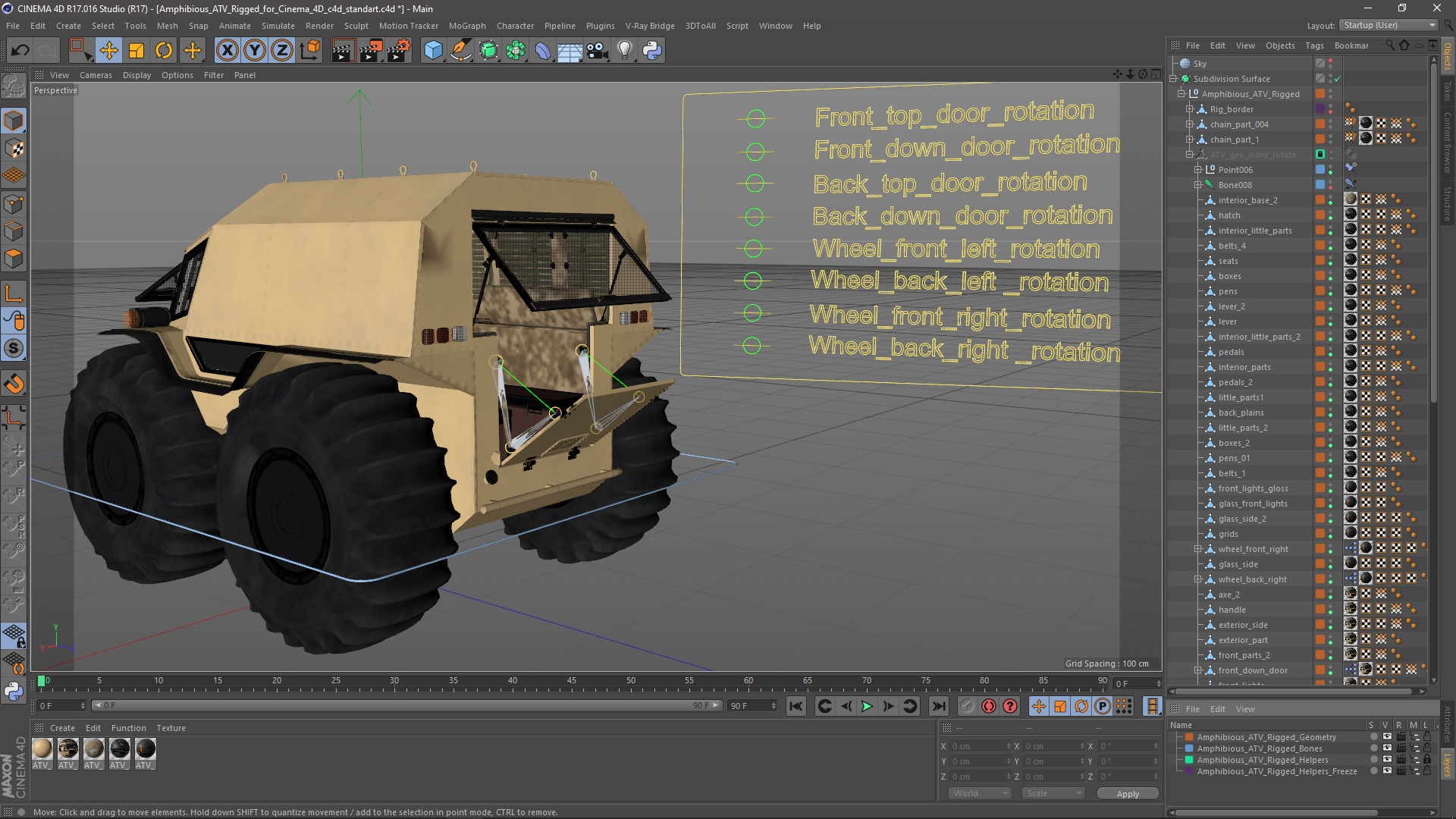
Task: Add a Cube primitive object
Action: pos(433,51)
